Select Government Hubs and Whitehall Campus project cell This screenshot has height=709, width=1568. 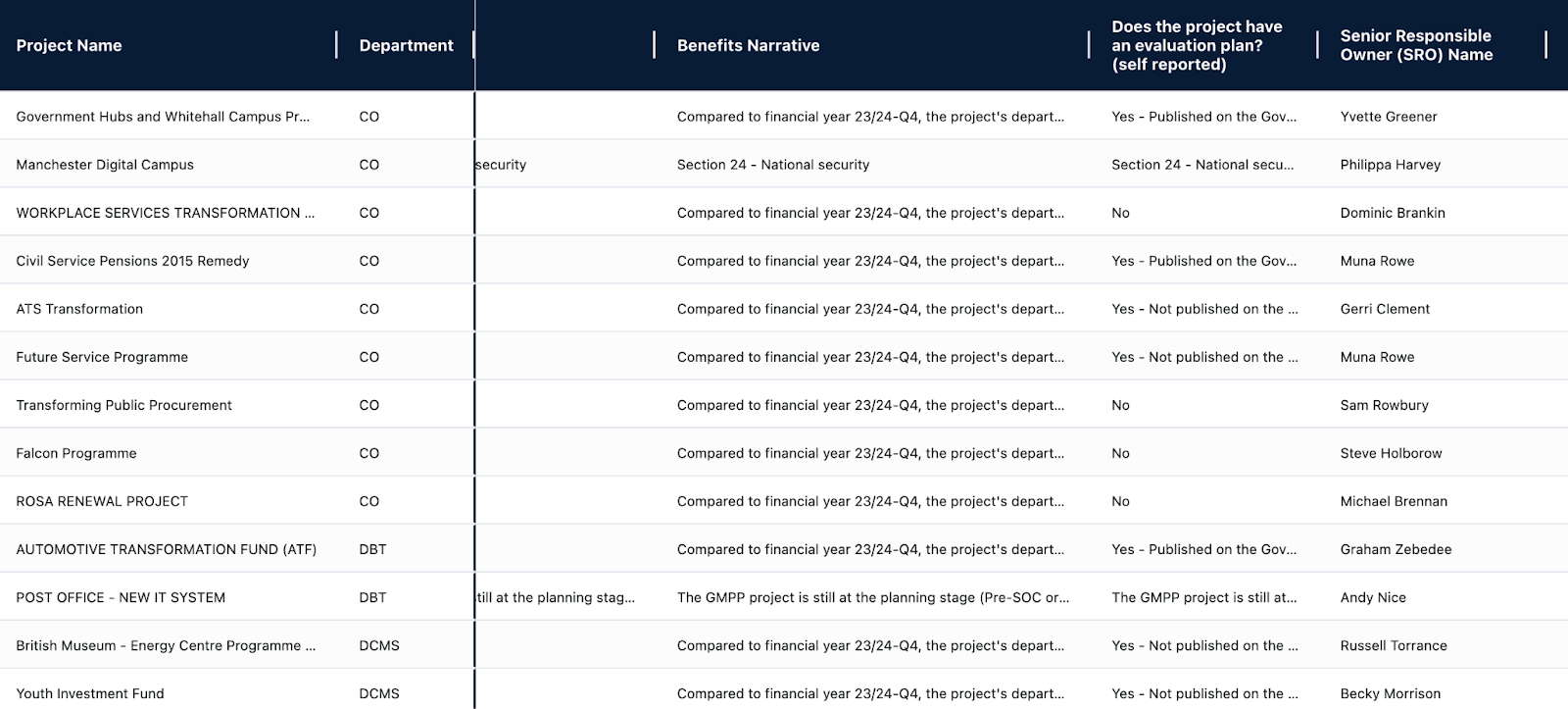click(x=163, y=117)
